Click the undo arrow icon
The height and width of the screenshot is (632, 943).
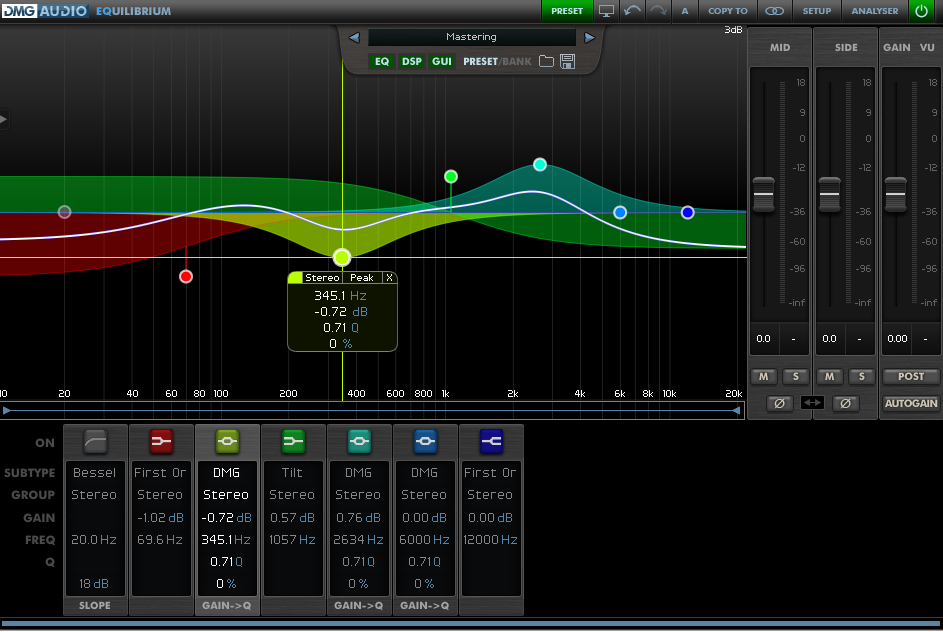pyautogui.click(x=632, y=11)
